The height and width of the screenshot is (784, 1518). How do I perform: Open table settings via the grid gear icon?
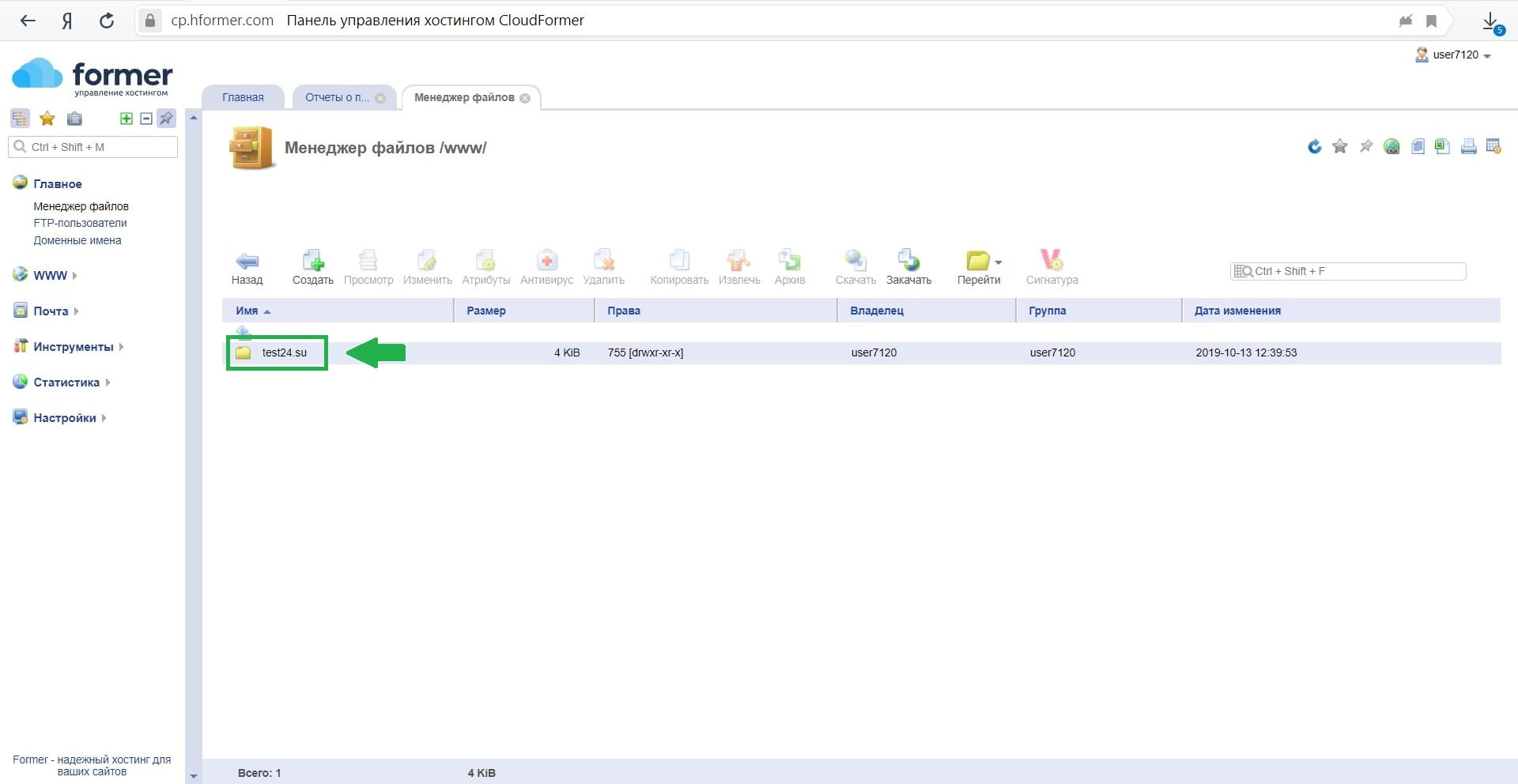coord(1493,147)
